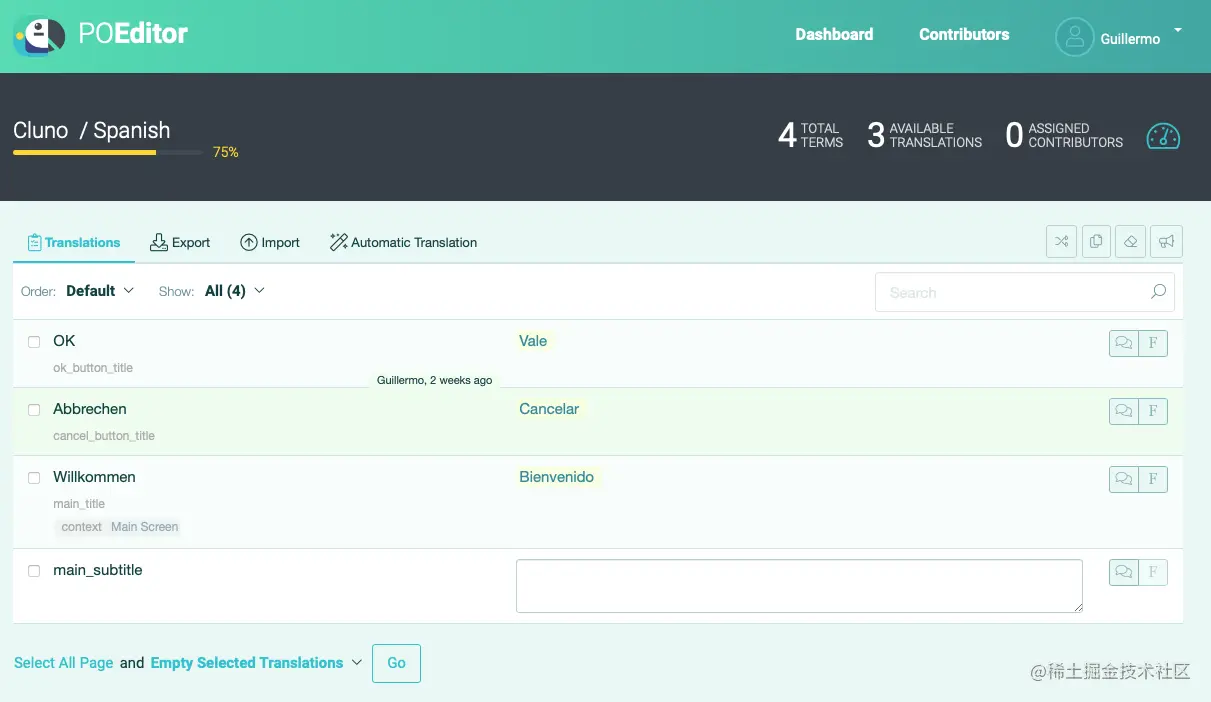Image resolution: width=1211 pixels, height=702 pixels.
Task: Click the cancel_button_title reference text
Action: click(x=104, y=436)
